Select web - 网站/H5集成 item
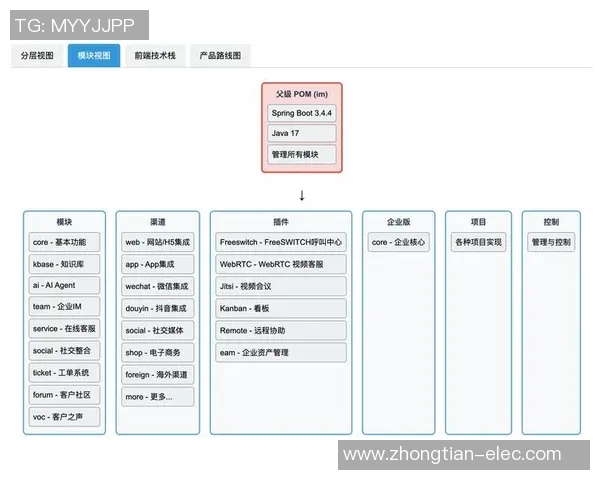 point(158,242)
